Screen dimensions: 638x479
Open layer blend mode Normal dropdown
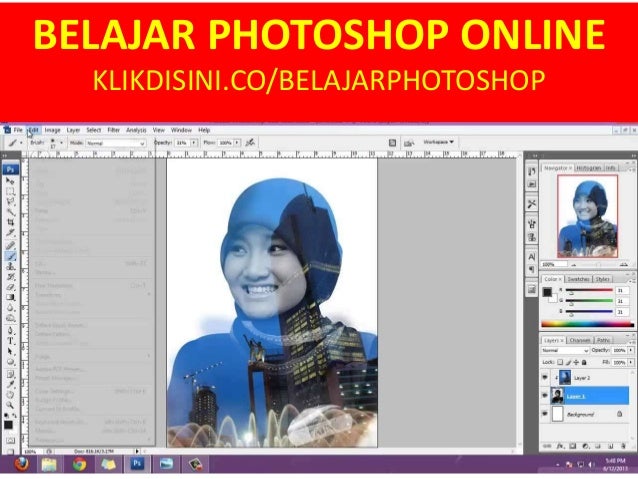click(565, 350)
